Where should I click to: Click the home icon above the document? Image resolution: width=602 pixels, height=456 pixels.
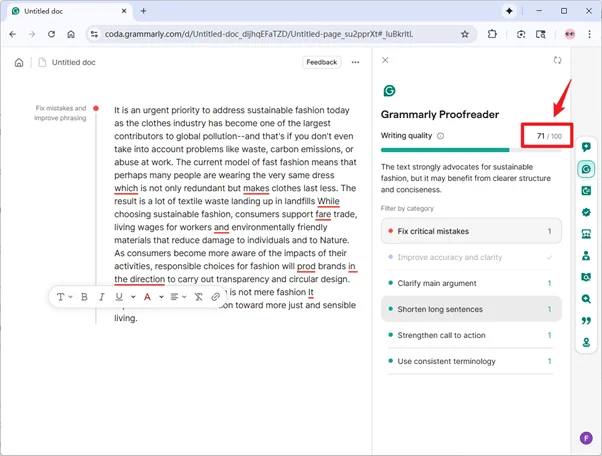19,62
